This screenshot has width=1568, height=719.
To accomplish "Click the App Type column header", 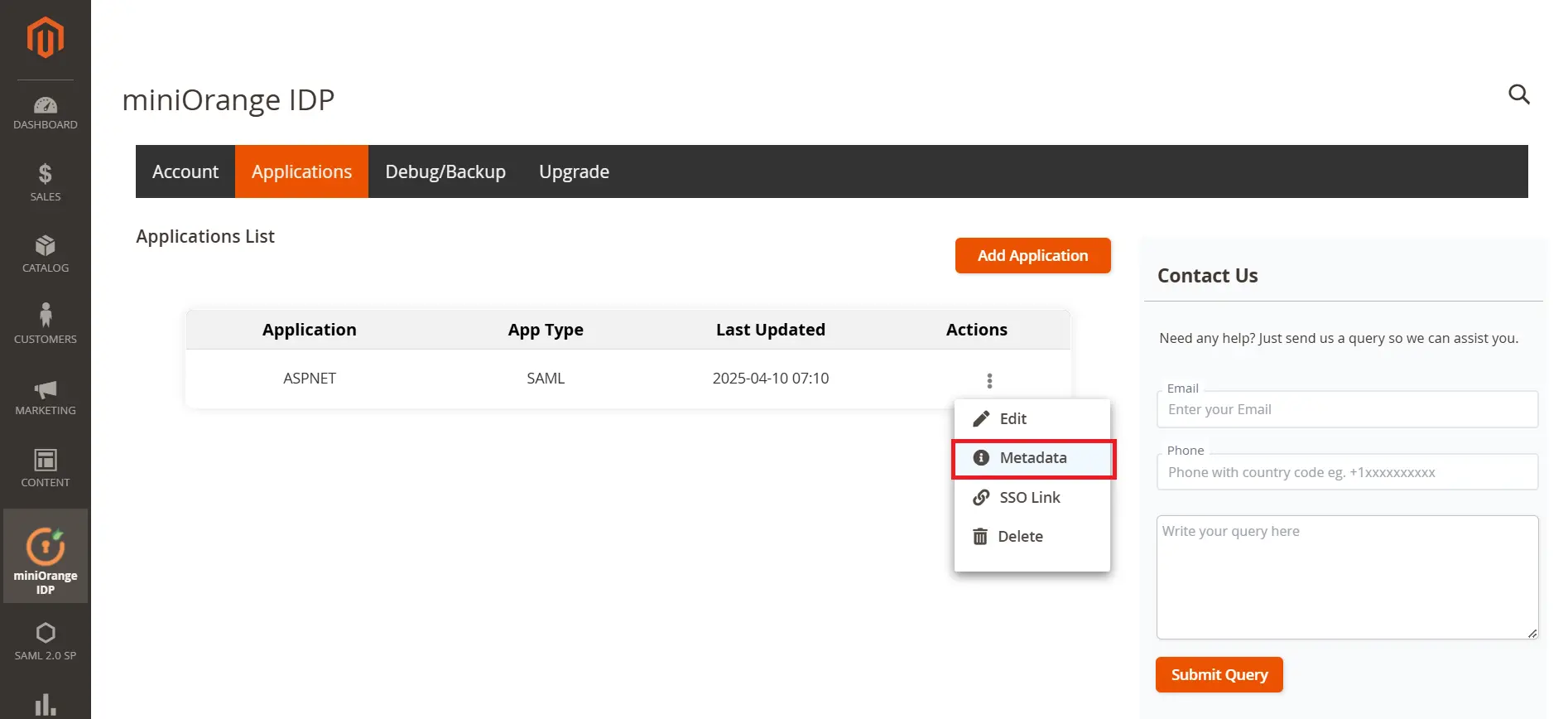I will pyautogui.click(x=546, y=330).
